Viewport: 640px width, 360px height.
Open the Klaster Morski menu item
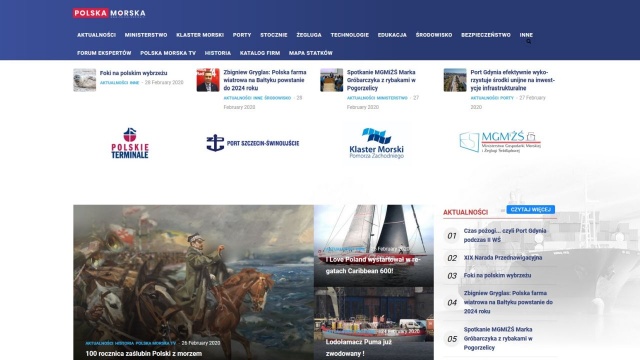point(200,35)
